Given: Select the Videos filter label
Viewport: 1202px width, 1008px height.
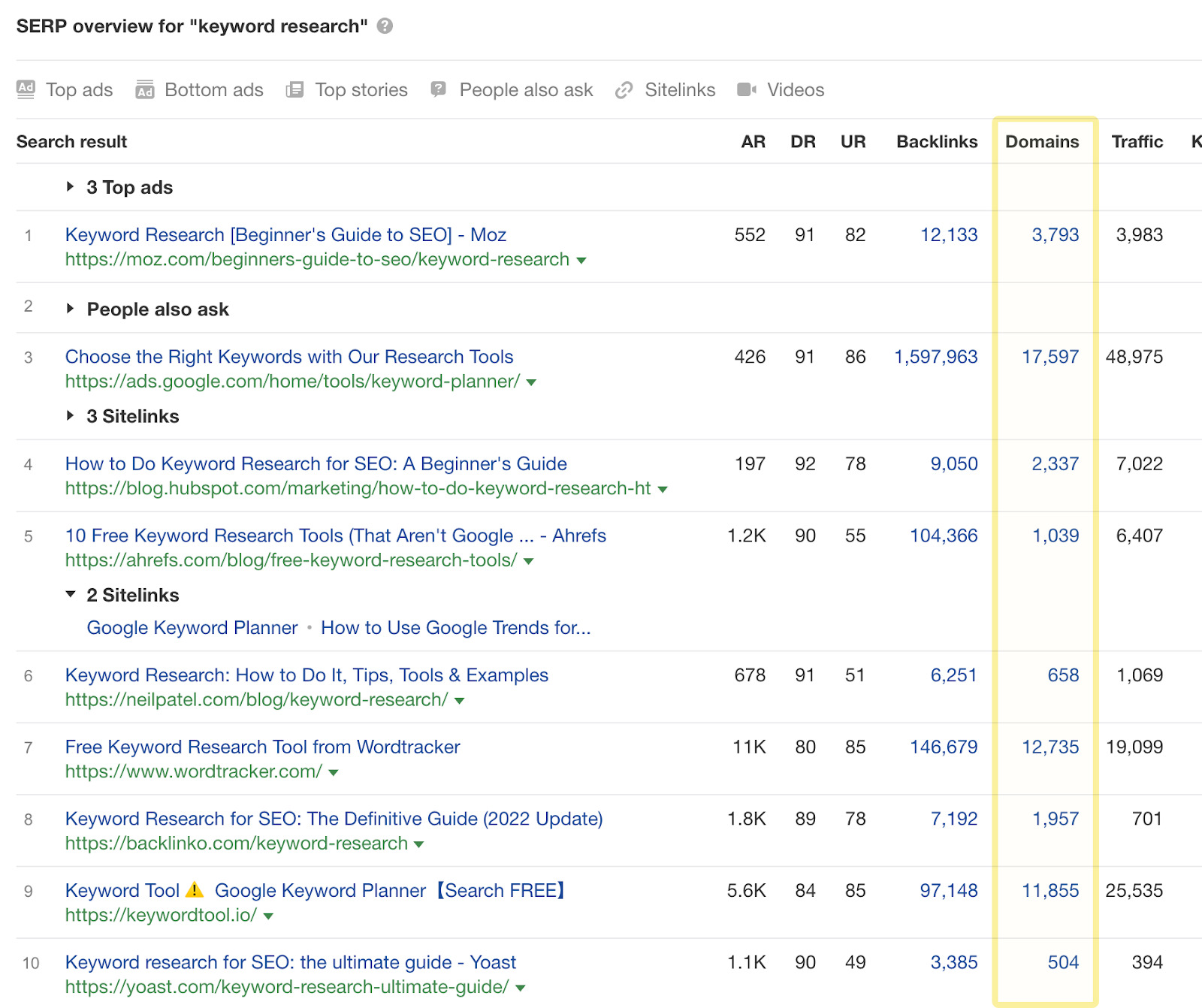Looking at the screenshot, I should coord(796,90).
